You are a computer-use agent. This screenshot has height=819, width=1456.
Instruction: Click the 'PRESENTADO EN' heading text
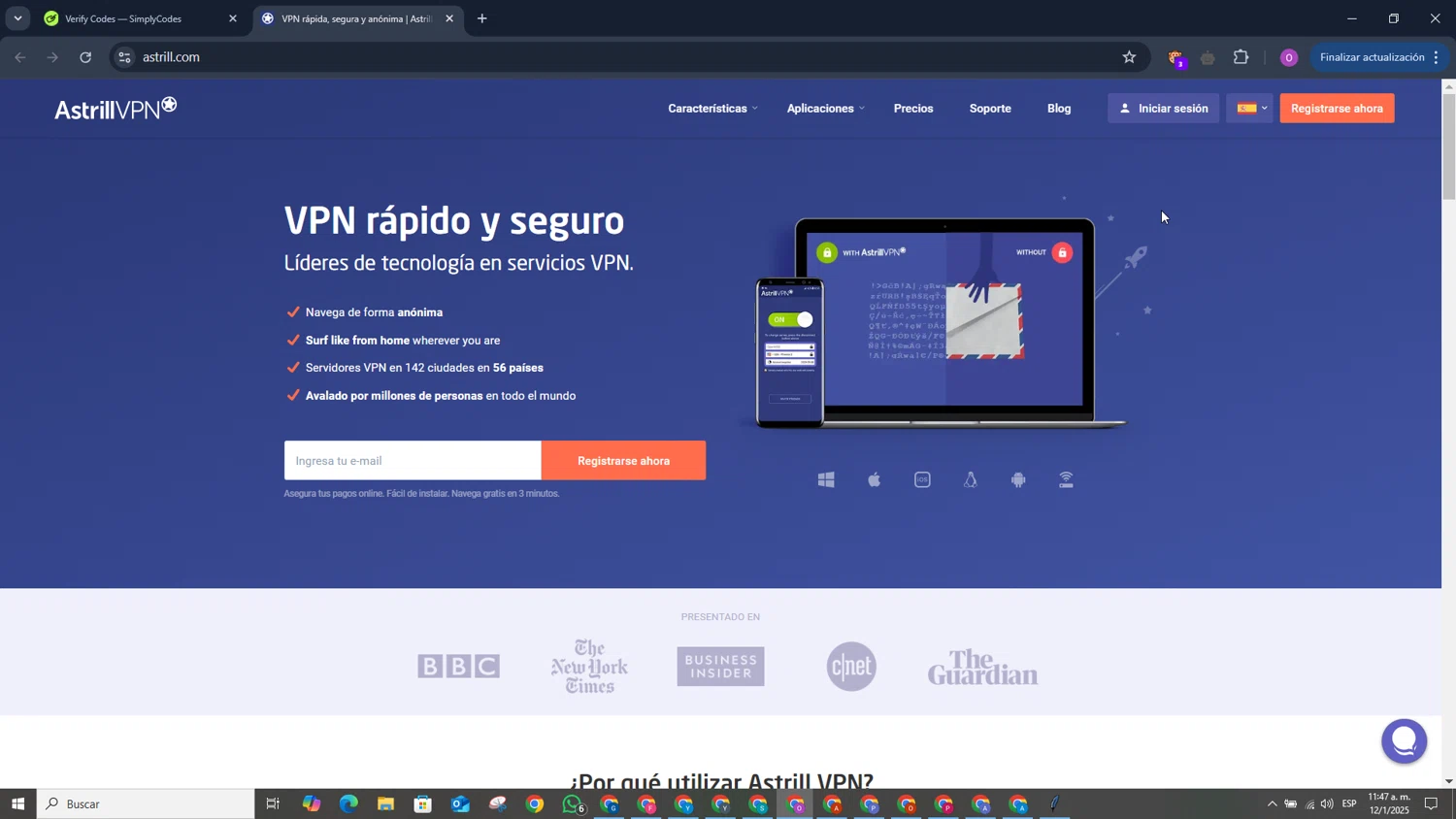(720, 617)
